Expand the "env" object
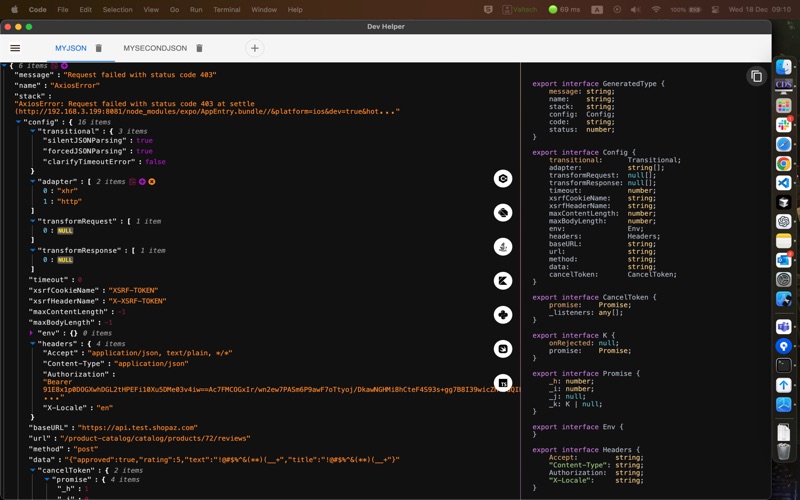The image size is (800, 500). [31, 333]
